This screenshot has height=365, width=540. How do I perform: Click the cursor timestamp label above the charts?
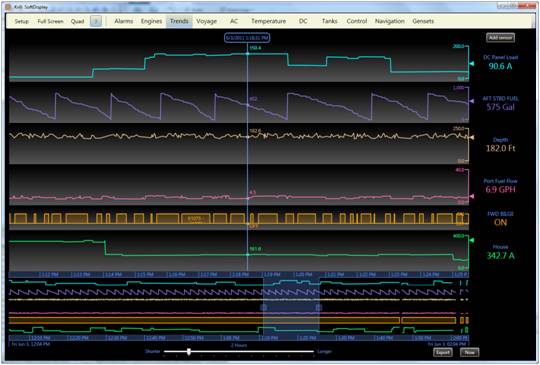(247, 38)
